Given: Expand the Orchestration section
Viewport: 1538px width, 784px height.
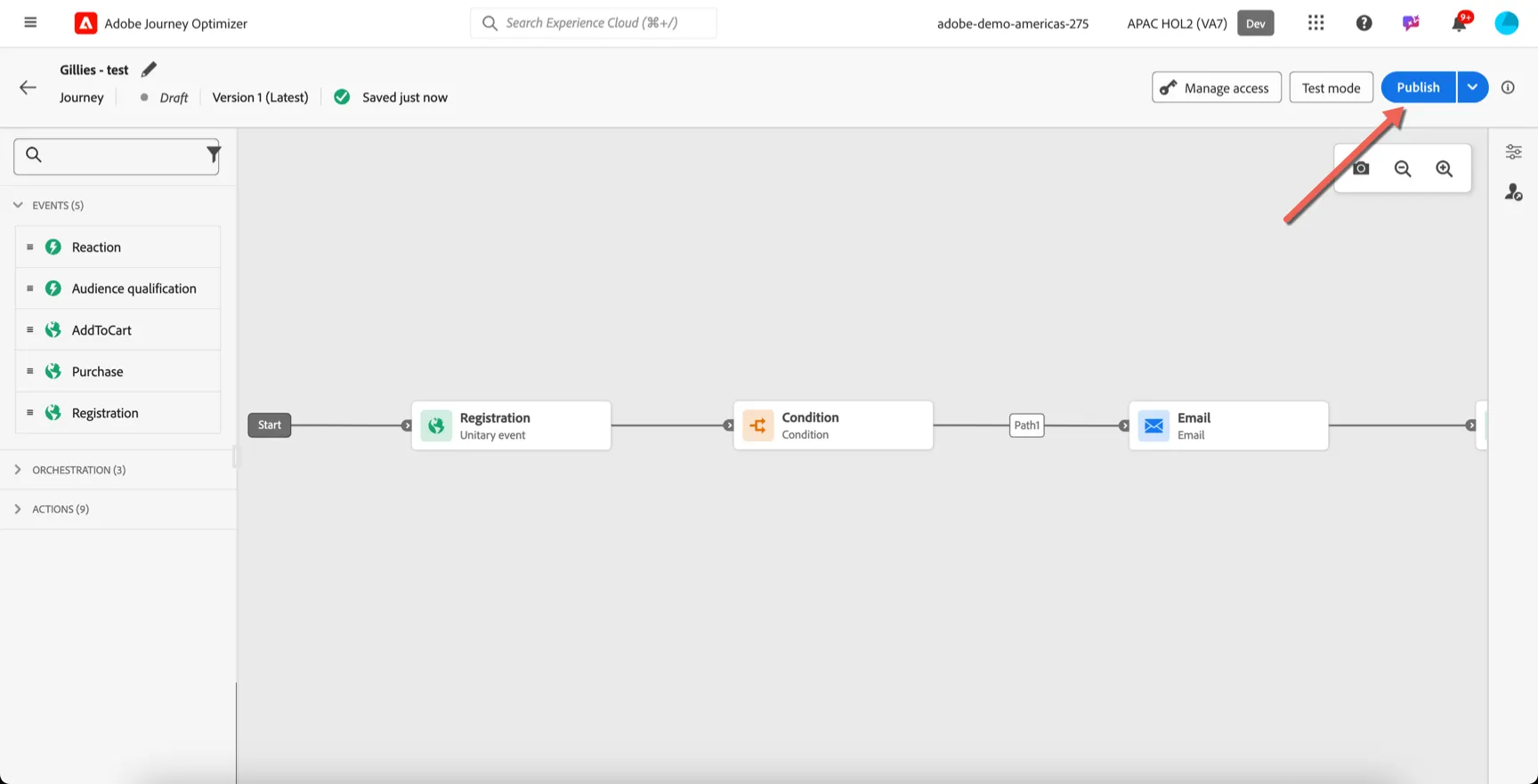Looking at the screenshot, I should [x=18, y=470].
